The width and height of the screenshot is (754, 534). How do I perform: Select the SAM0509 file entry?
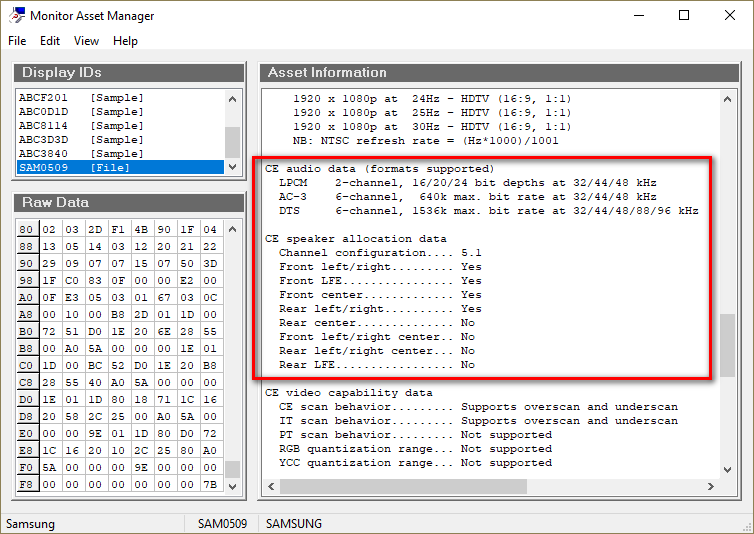click(82, 168)
